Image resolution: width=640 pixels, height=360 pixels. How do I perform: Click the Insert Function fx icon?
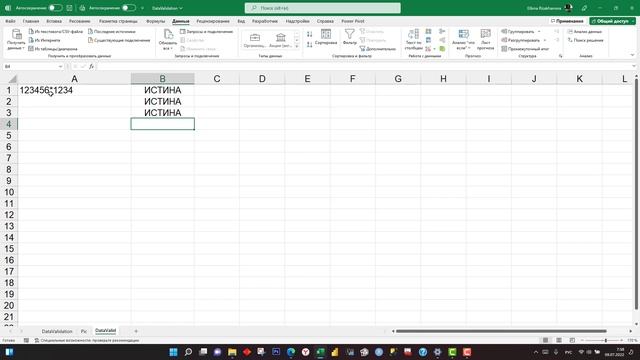91,67
